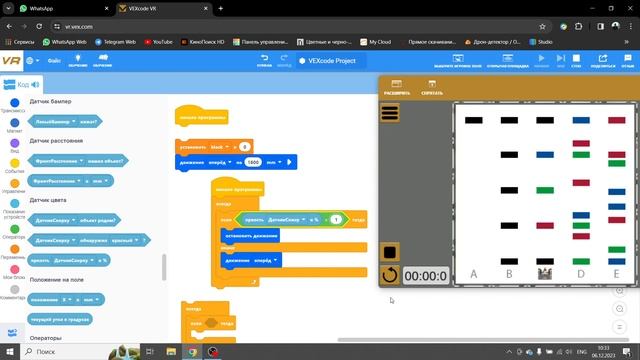
Task: Open the playground hamburger menu
Action: point(390,112)
